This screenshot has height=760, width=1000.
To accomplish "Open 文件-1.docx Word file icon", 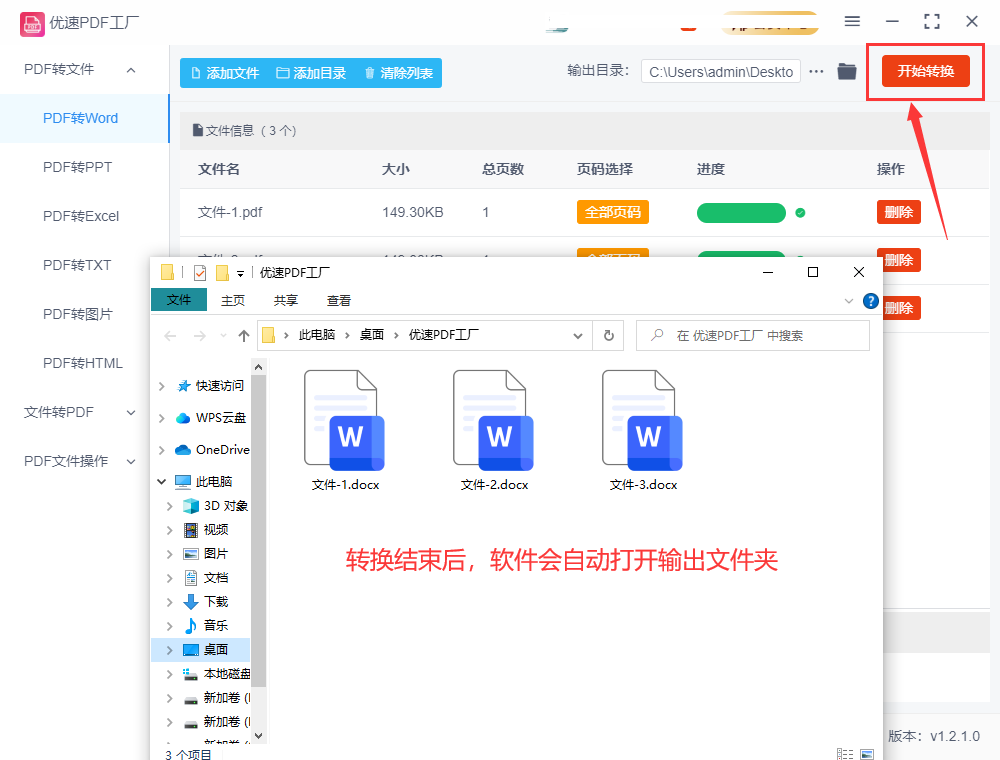I will coord(345,421).
